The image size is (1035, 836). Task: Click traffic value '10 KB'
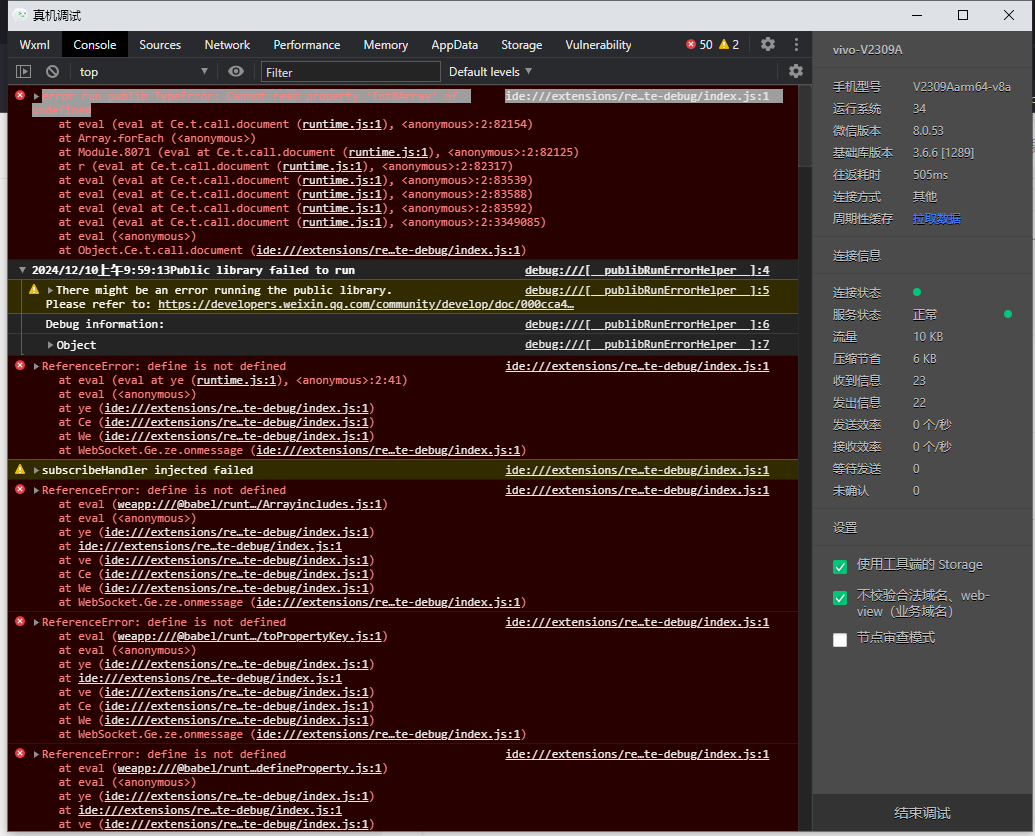[927, 337]
